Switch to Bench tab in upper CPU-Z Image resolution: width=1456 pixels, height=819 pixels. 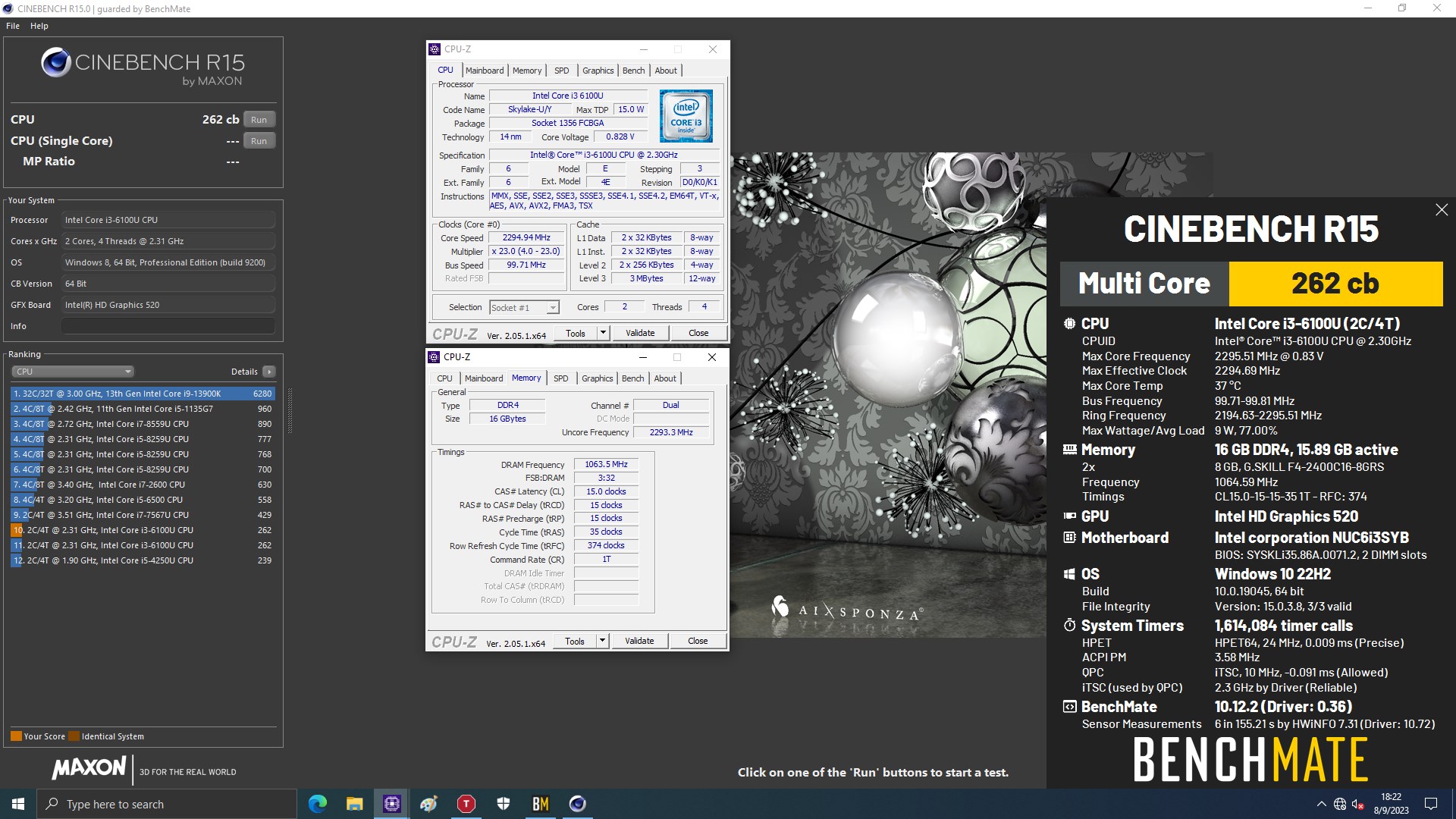tap(634, 71)
